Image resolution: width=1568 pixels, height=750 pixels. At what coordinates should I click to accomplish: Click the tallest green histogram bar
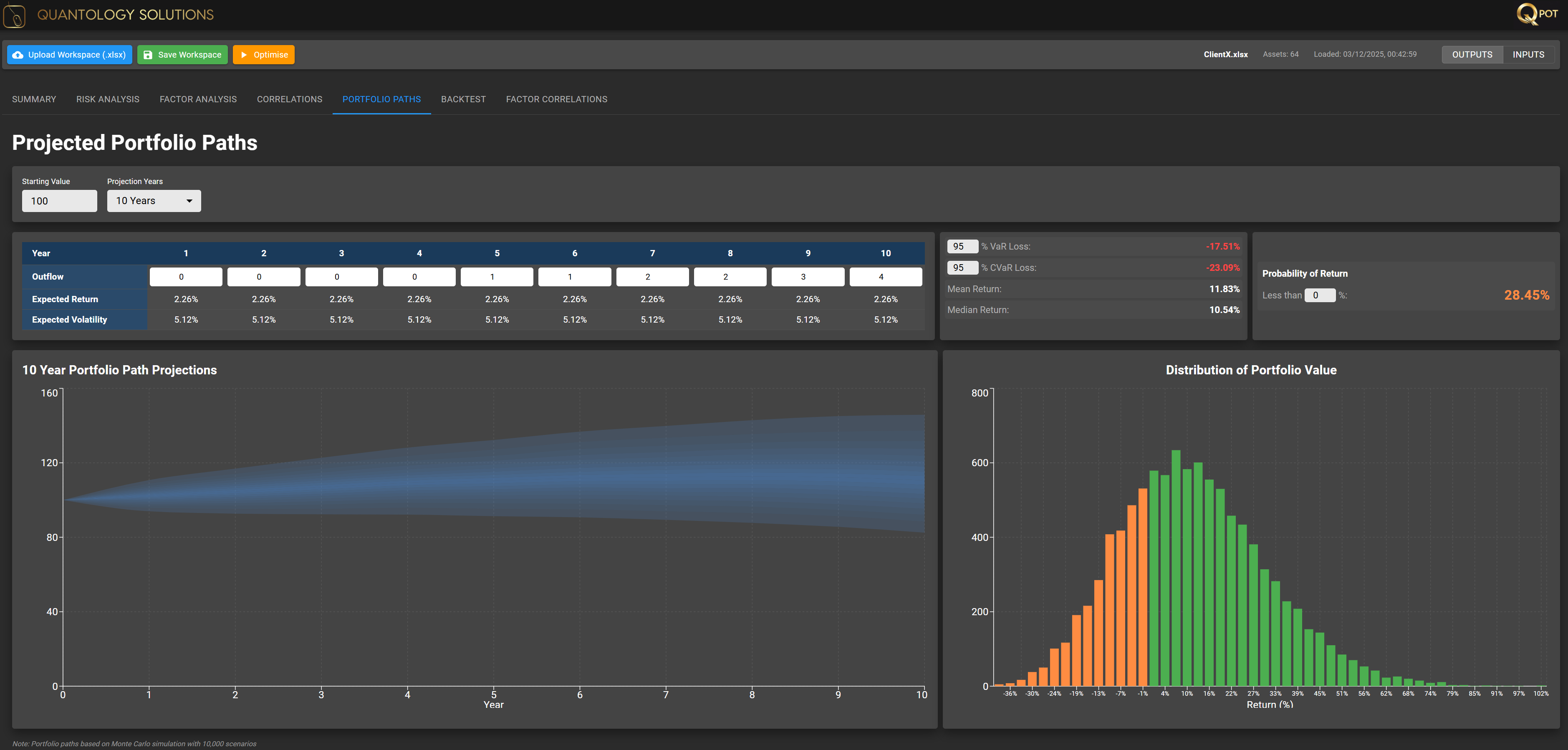point(1176,566)
